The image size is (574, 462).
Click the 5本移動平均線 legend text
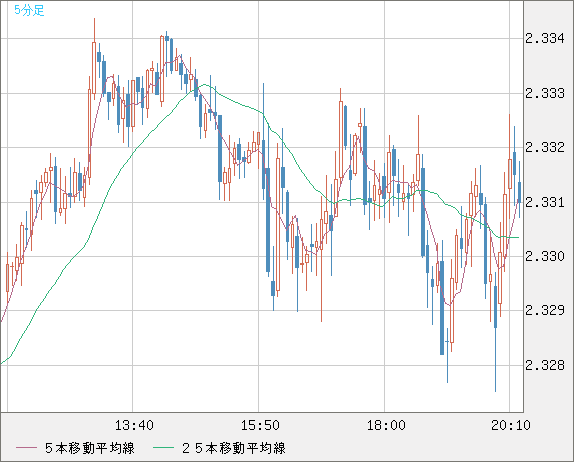tap(90, 448)
